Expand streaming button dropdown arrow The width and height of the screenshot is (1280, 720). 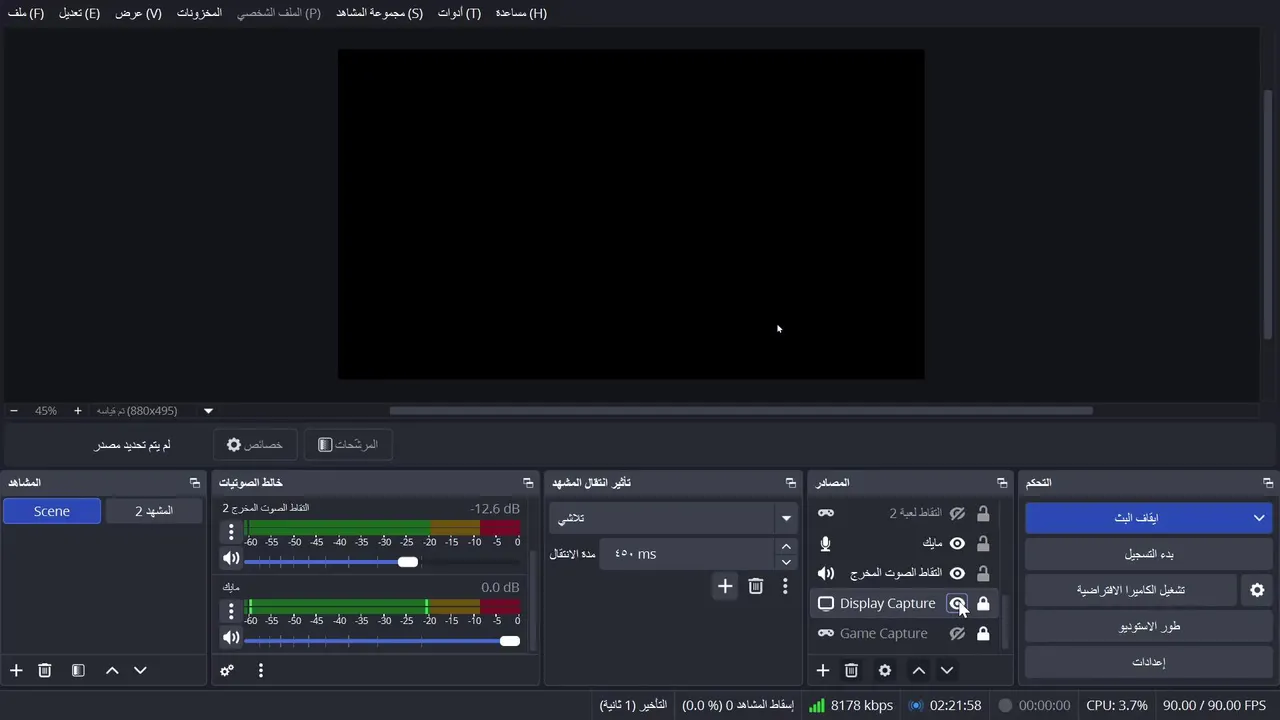click(1259, 518)
